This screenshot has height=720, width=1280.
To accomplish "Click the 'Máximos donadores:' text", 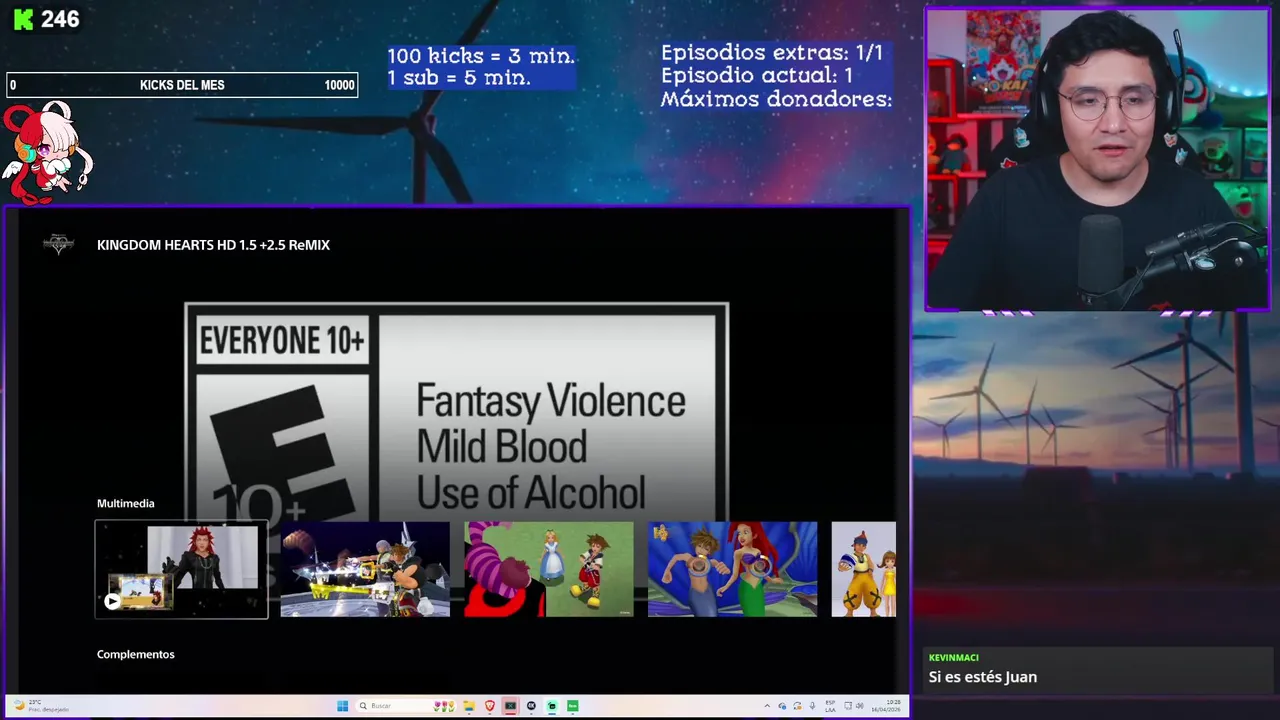I will tap(776, 99).
